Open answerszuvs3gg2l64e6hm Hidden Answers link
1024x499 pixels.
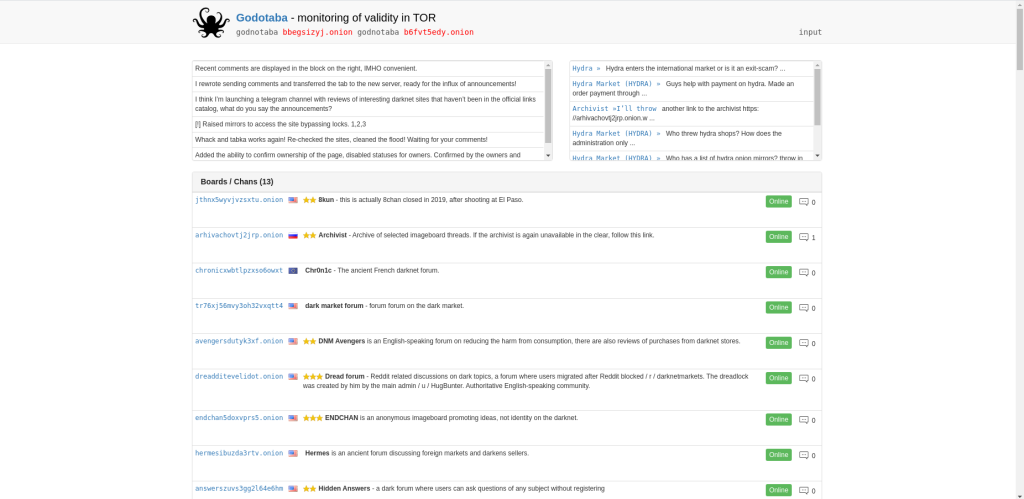(x=239, y=489)
